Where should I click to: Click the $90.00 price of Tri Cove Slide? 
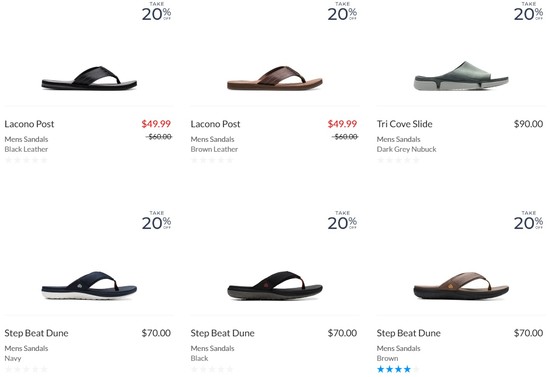pyautogui.click(x=528, y=124)
